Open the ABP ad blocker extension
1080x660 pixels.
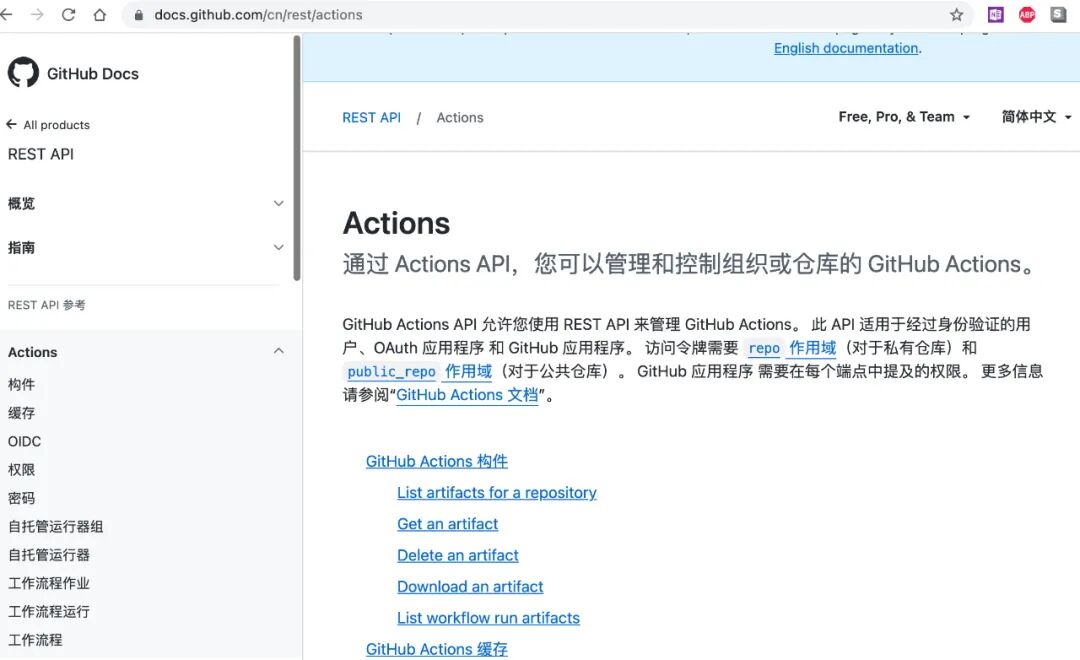pyautogui.click(x=1027, y=14)
